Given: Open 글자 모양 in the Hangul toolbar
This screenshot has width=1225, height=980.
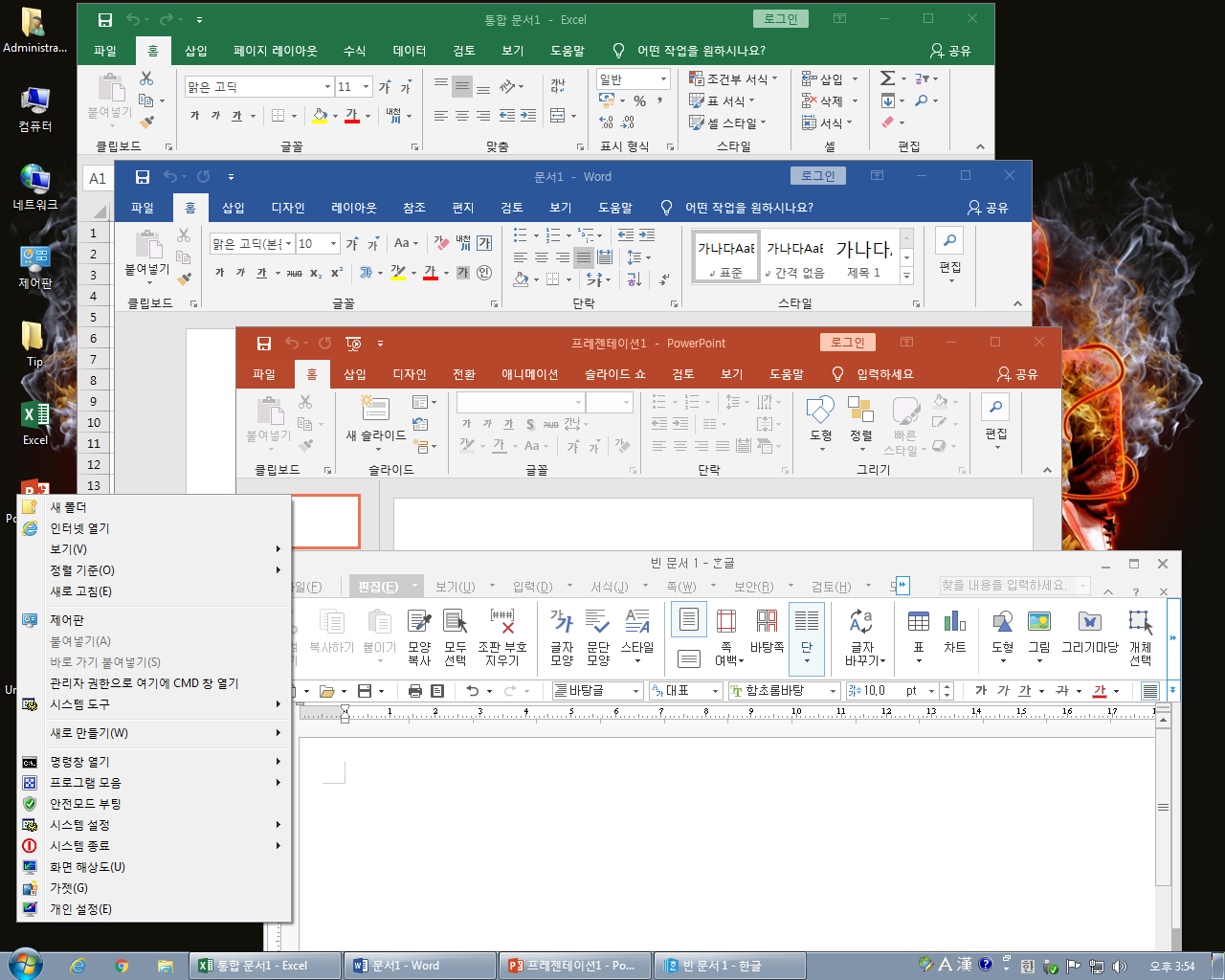Looking at the screenshot, I should pyautogui.click(x=562, y=636).
